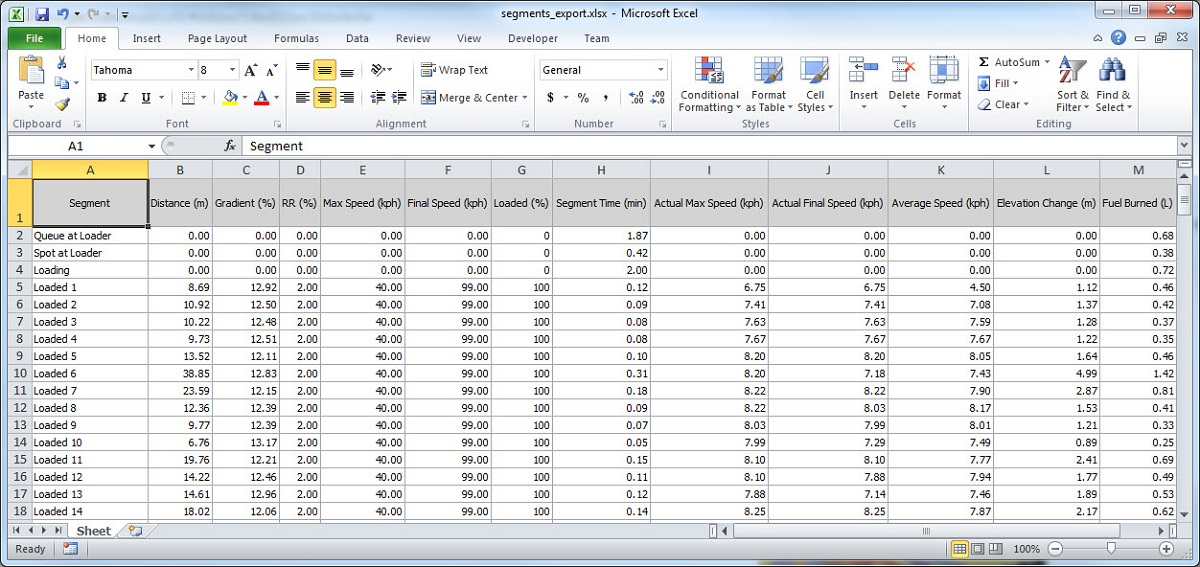Open the General number format dropdown
Image resolution: width=1200 pixels, height=567 pixels.
pos(661,70)
